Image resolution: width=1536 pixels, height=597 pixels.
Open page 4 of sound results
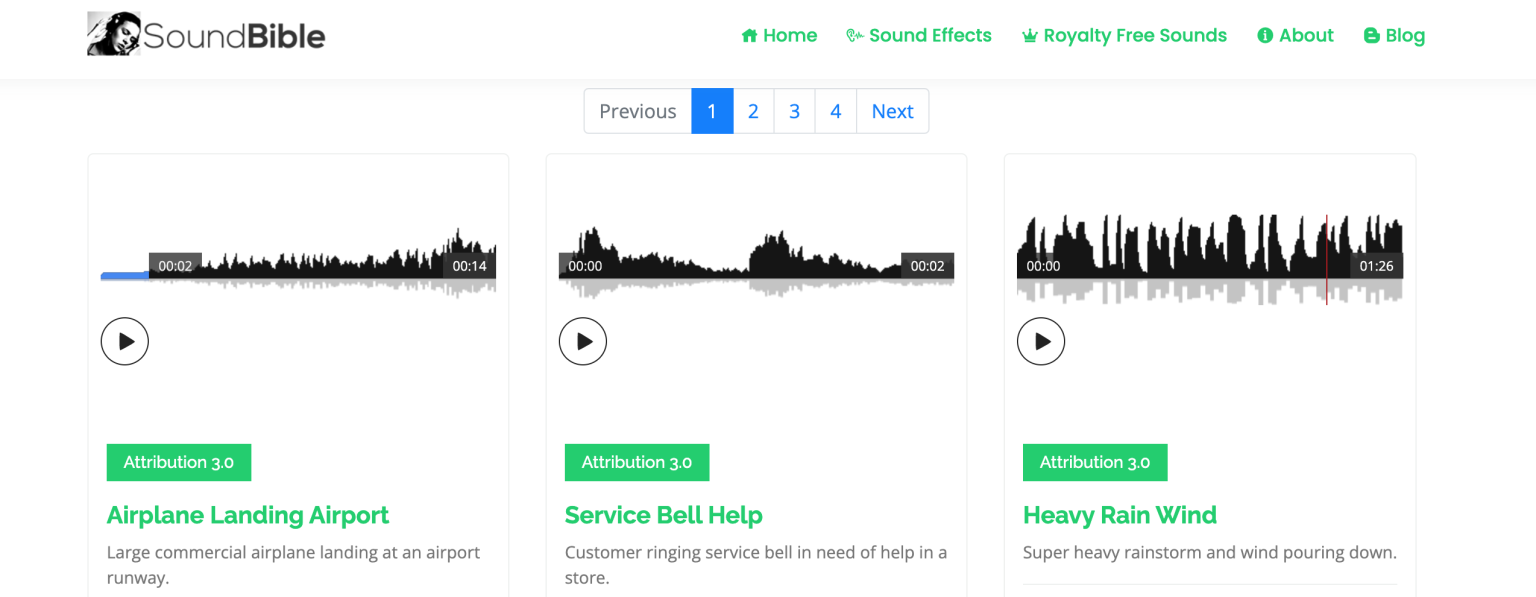(835, 110)
